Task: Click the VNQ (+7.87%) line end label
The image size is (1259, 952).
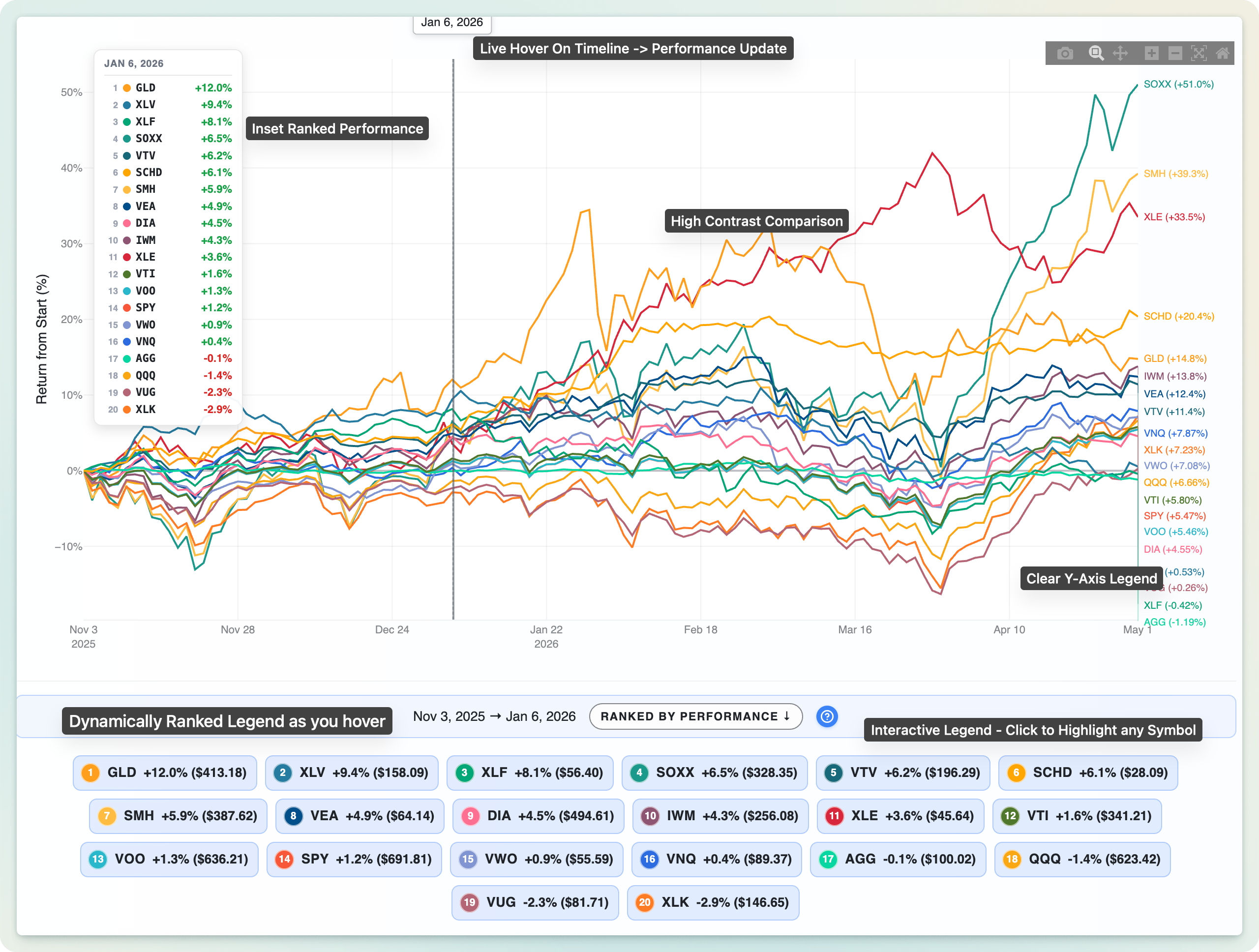Action: (1176, 433)
